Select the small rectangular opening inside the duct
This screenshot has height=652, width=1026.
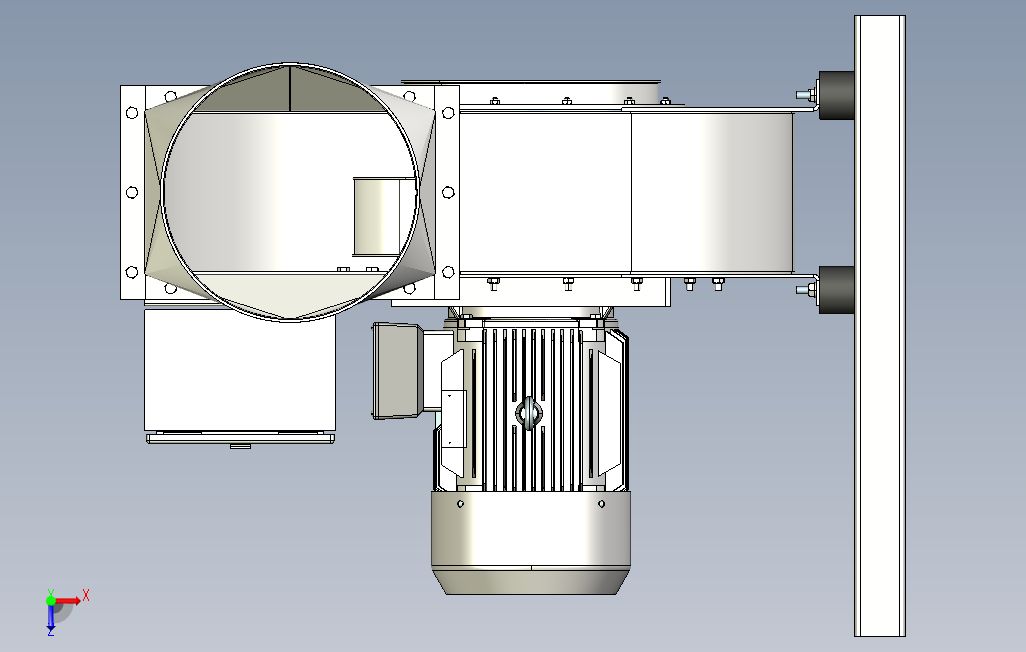(384, 217)
